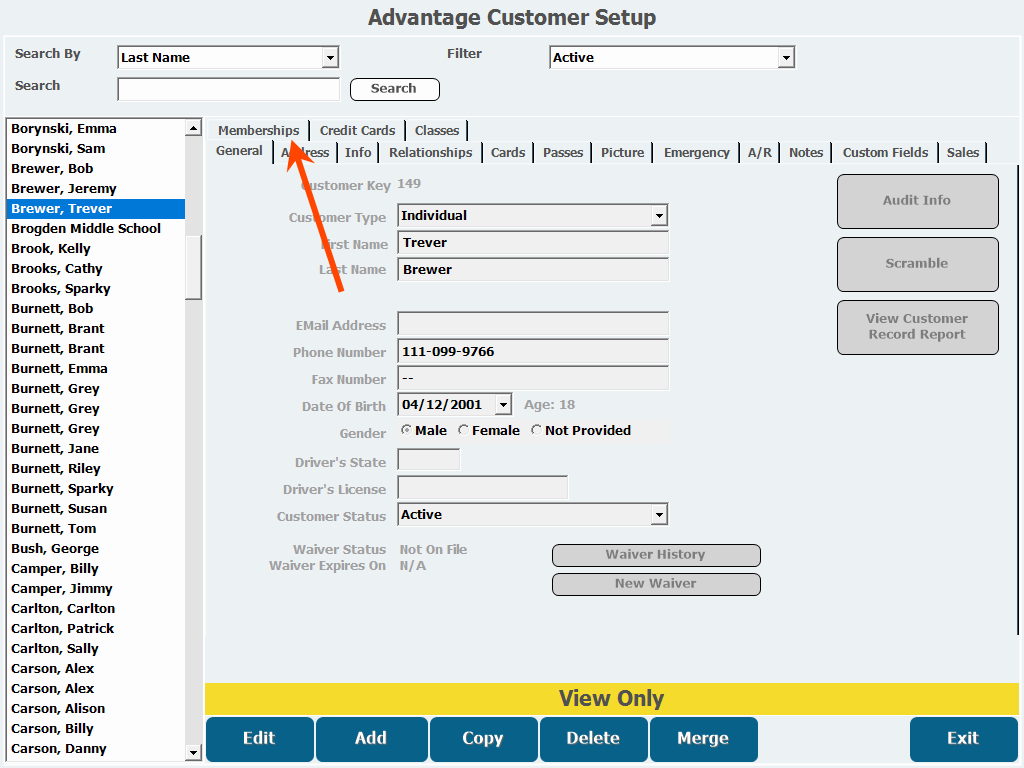
Task: Click the Edit button
Action: click(x=259, y=739)
